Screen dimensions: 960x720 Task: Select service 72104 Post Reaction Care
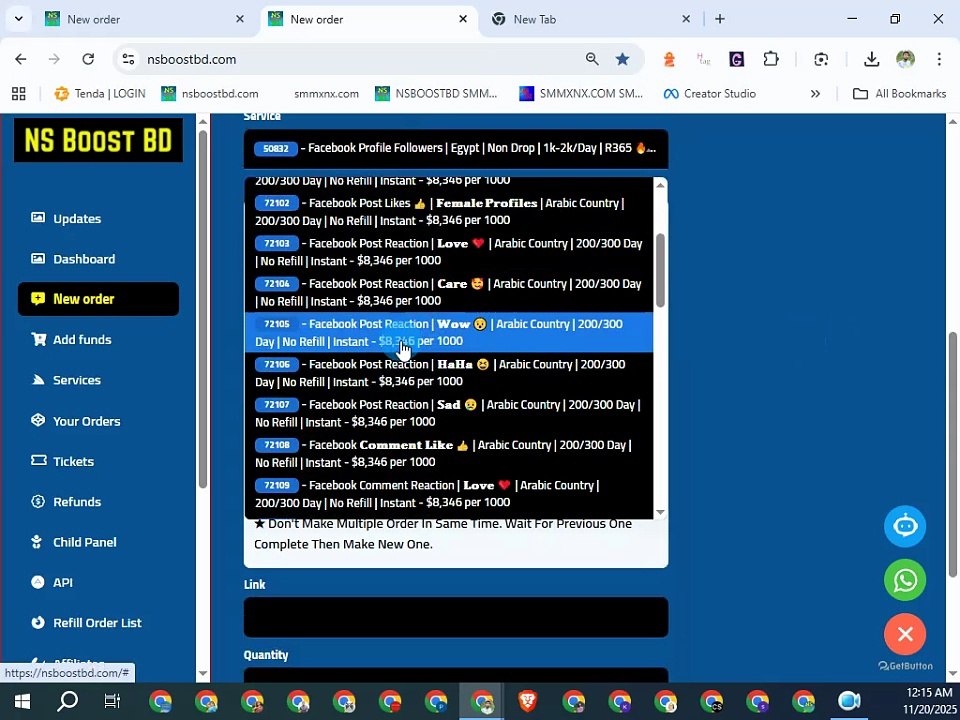(x=449, y=292)
